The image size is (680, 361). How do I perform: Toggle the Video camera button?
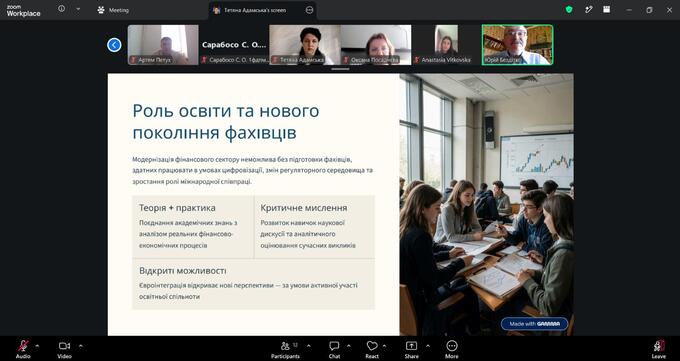tap(64, 349)
